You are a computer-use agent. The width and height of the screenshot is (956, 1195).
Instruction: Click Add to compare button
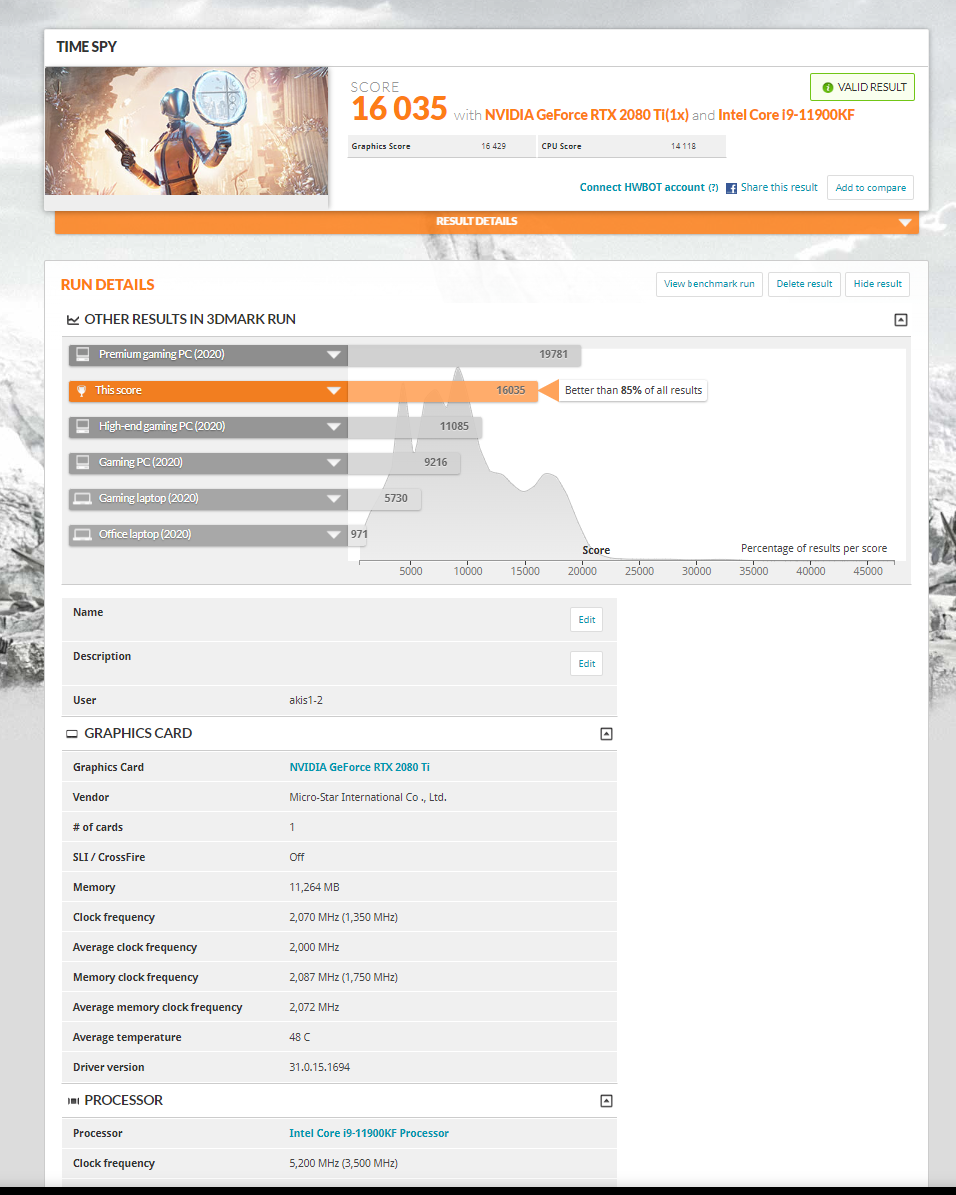pyautogui.click(x=870, y=188)
